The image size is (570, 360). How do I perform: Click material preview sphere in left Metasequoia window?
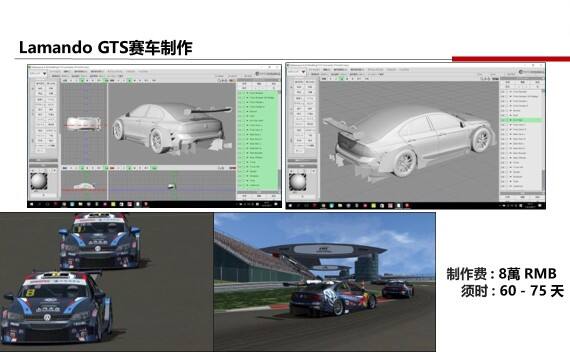point(39,181)
